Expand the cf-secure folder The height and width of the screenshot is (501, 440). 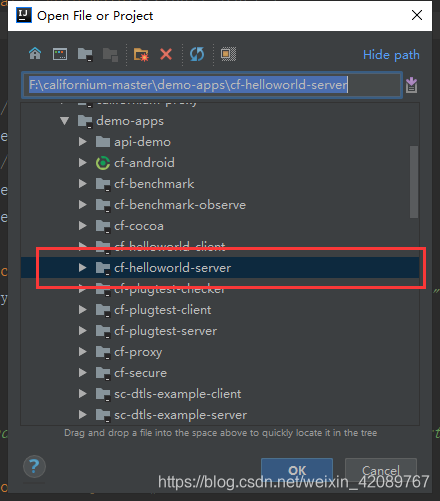point(83,373)
